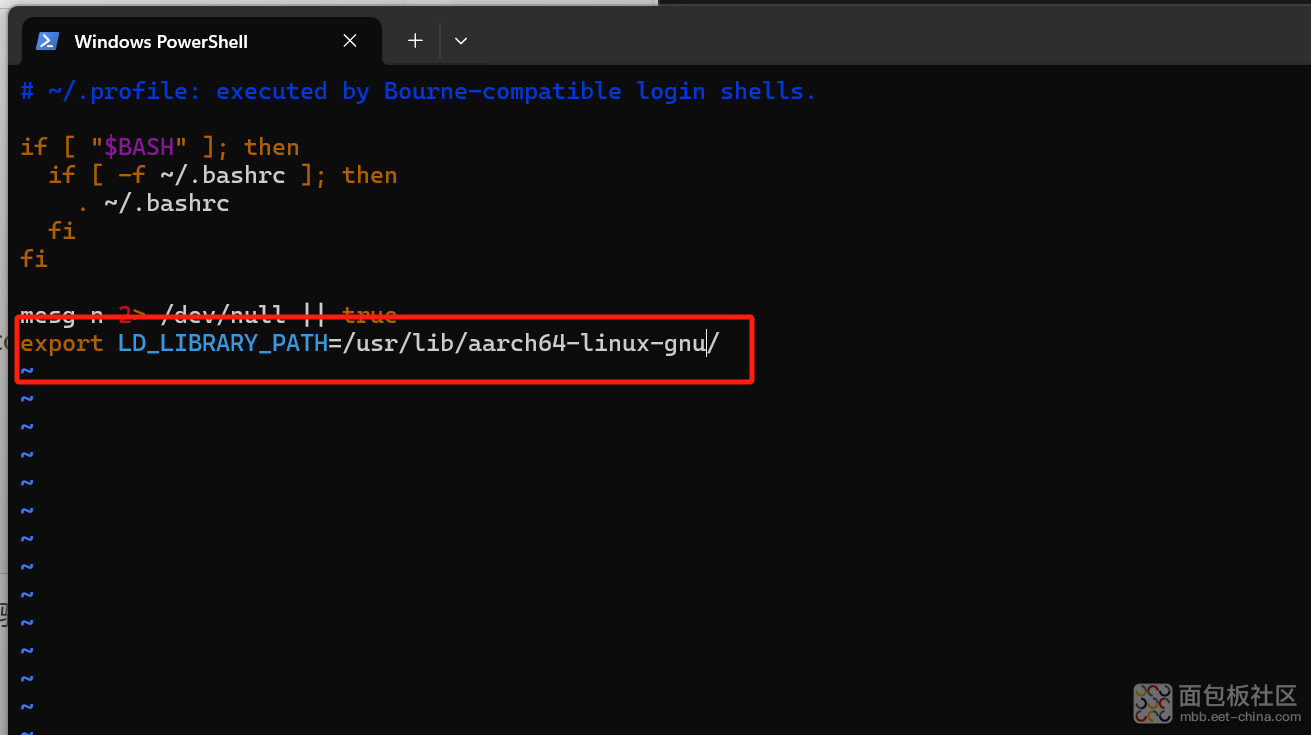The height and width of the screenshot is (735, 1311).
Task: Click the 'mesg n 2> /dev/null' line
Action: [x=209, y=315]
